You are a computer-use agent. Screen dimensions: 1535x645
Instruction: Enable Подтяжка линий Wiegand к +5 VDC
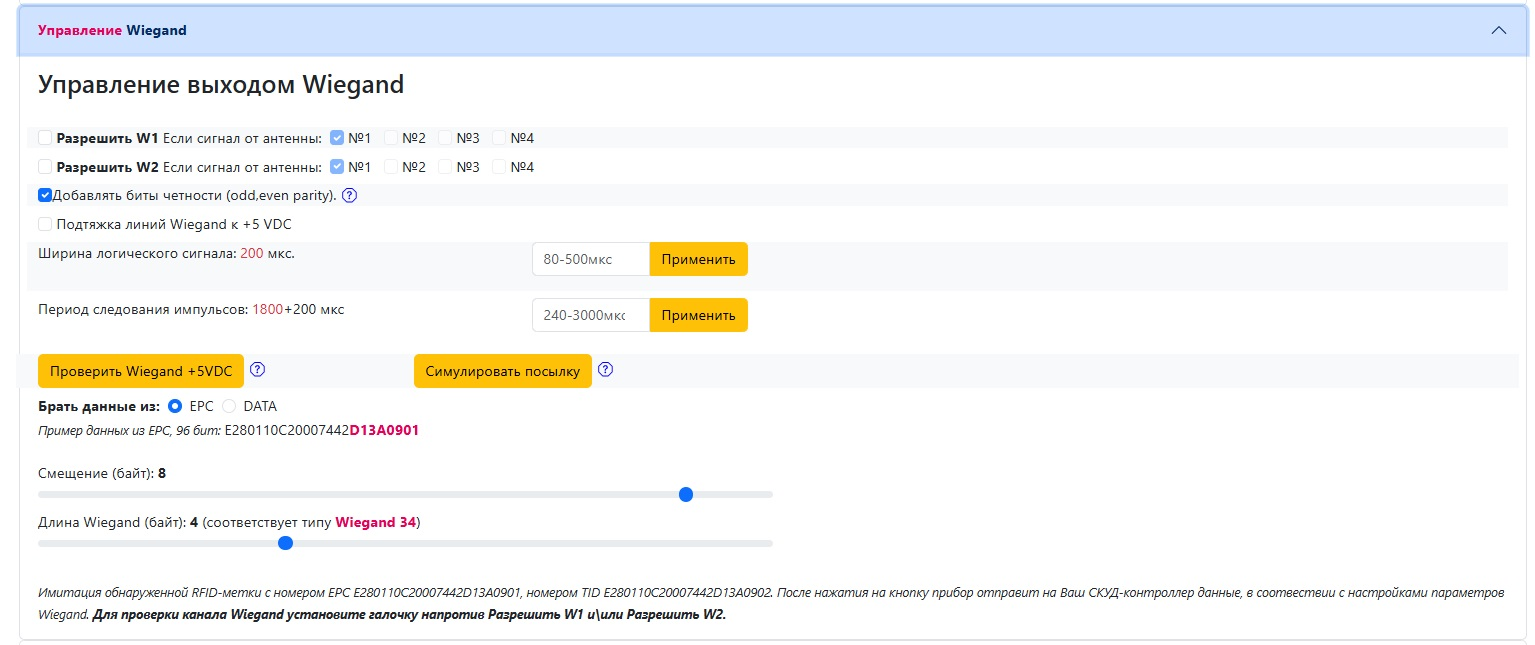[x=45, y=224]
